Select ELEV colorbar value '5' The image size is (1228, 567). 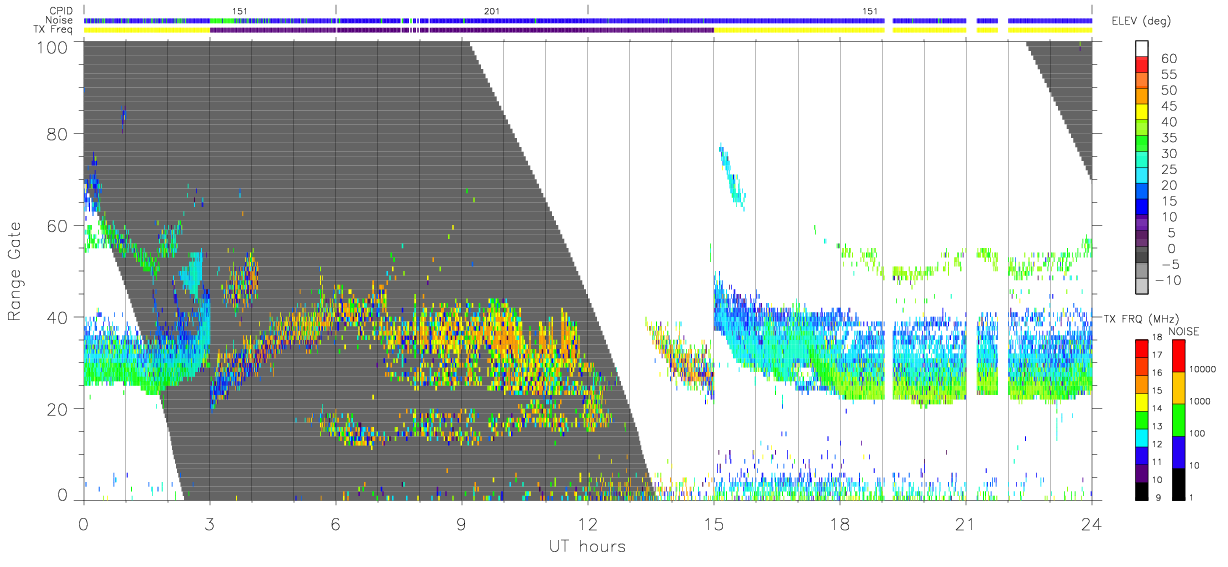coord(1170,232)
